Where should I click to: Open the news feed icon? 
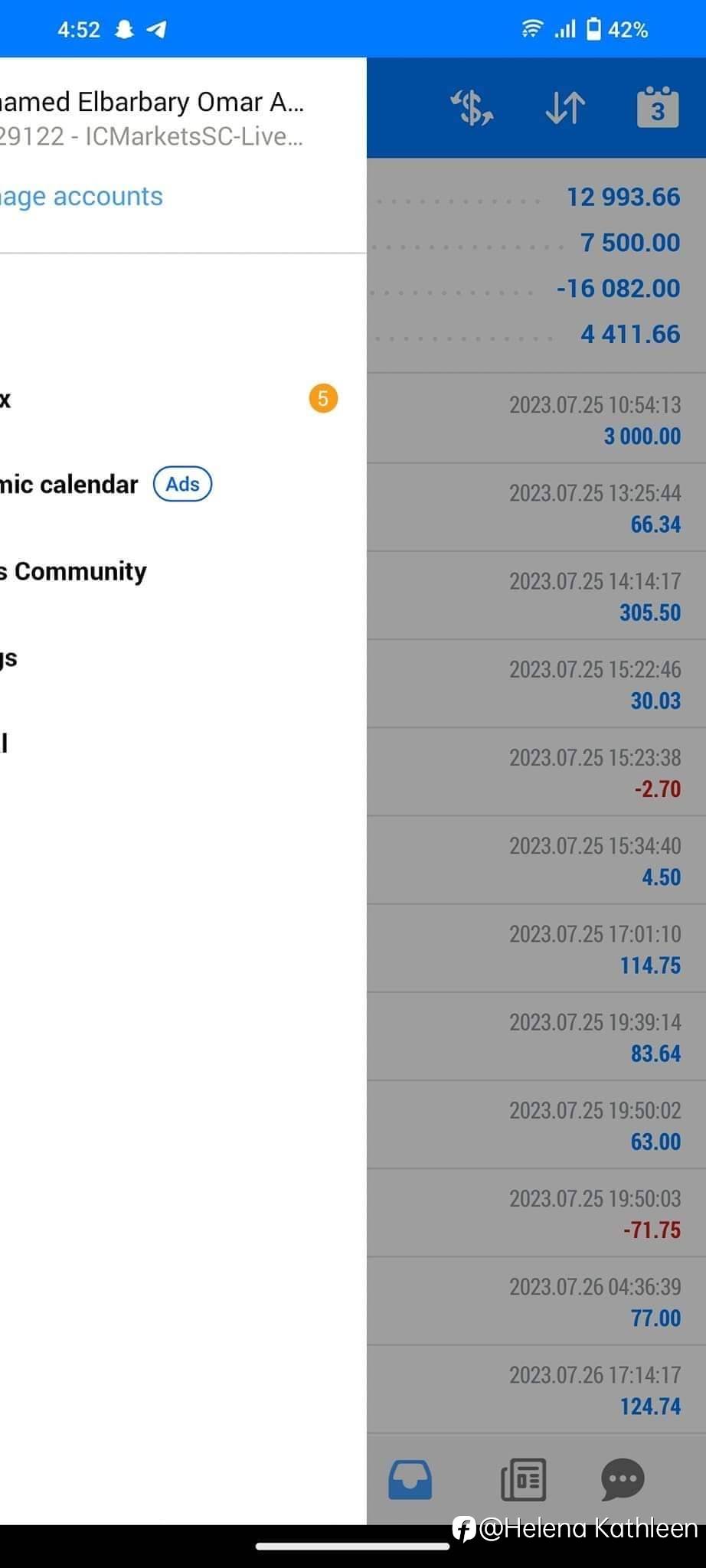point(523,1478)
